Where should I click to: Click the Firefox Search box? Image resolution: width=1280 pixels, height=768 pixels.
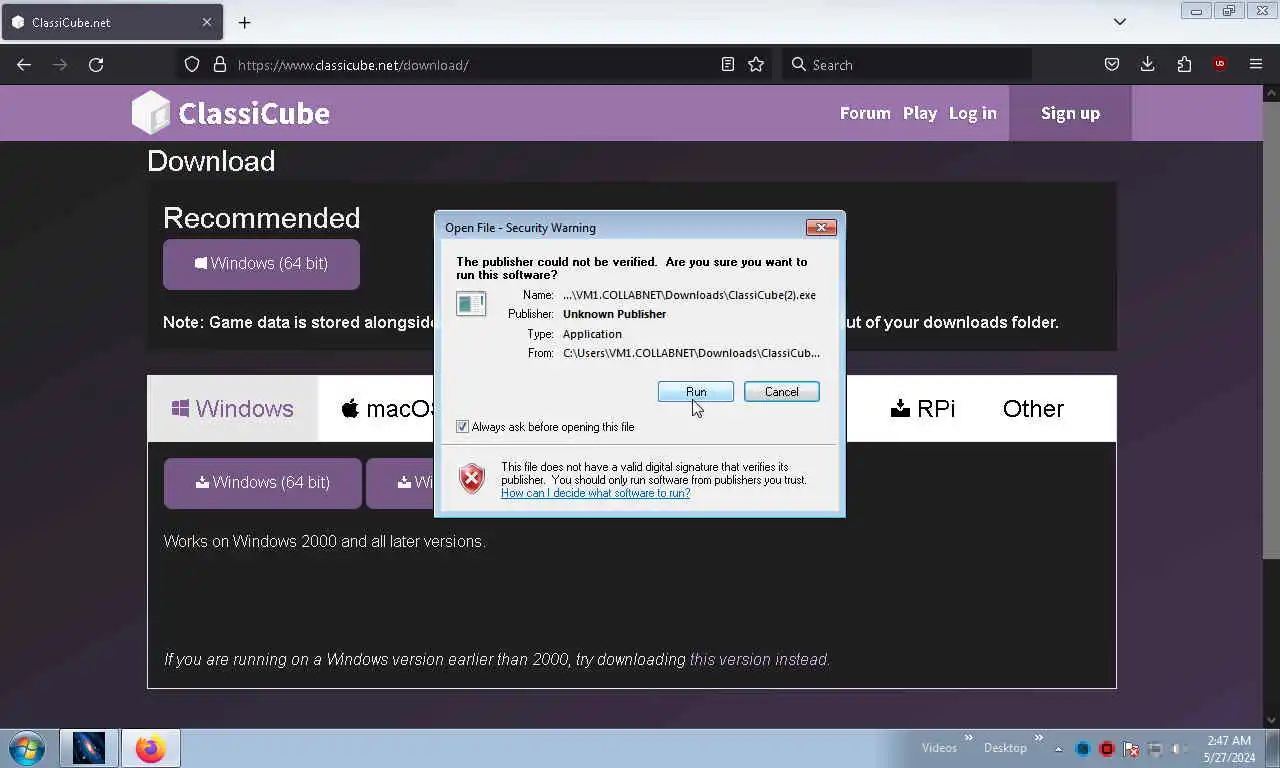[907, 65]
